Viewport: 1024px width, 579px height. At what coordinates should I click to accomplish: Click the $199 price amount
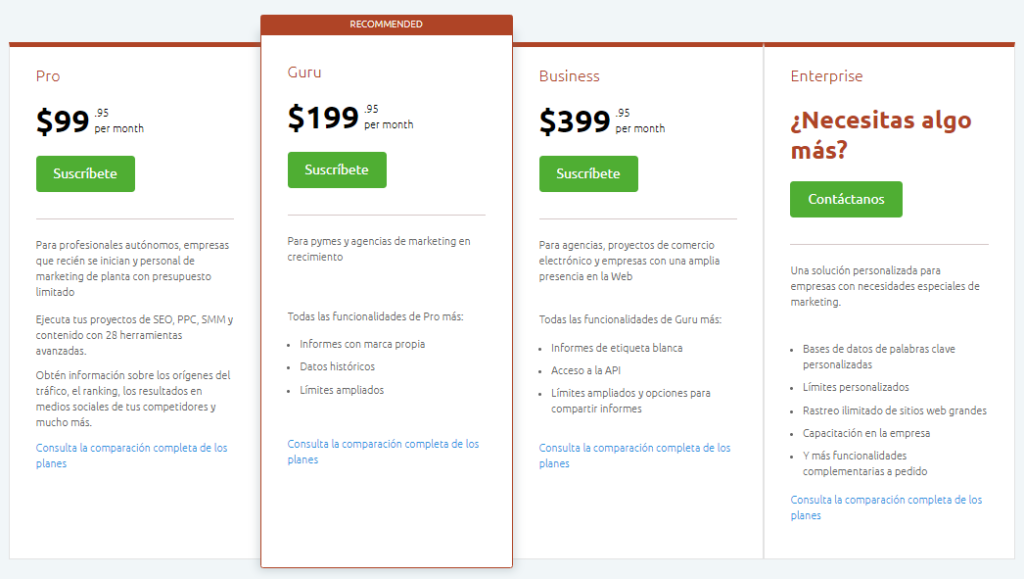(x=322, y=118)
